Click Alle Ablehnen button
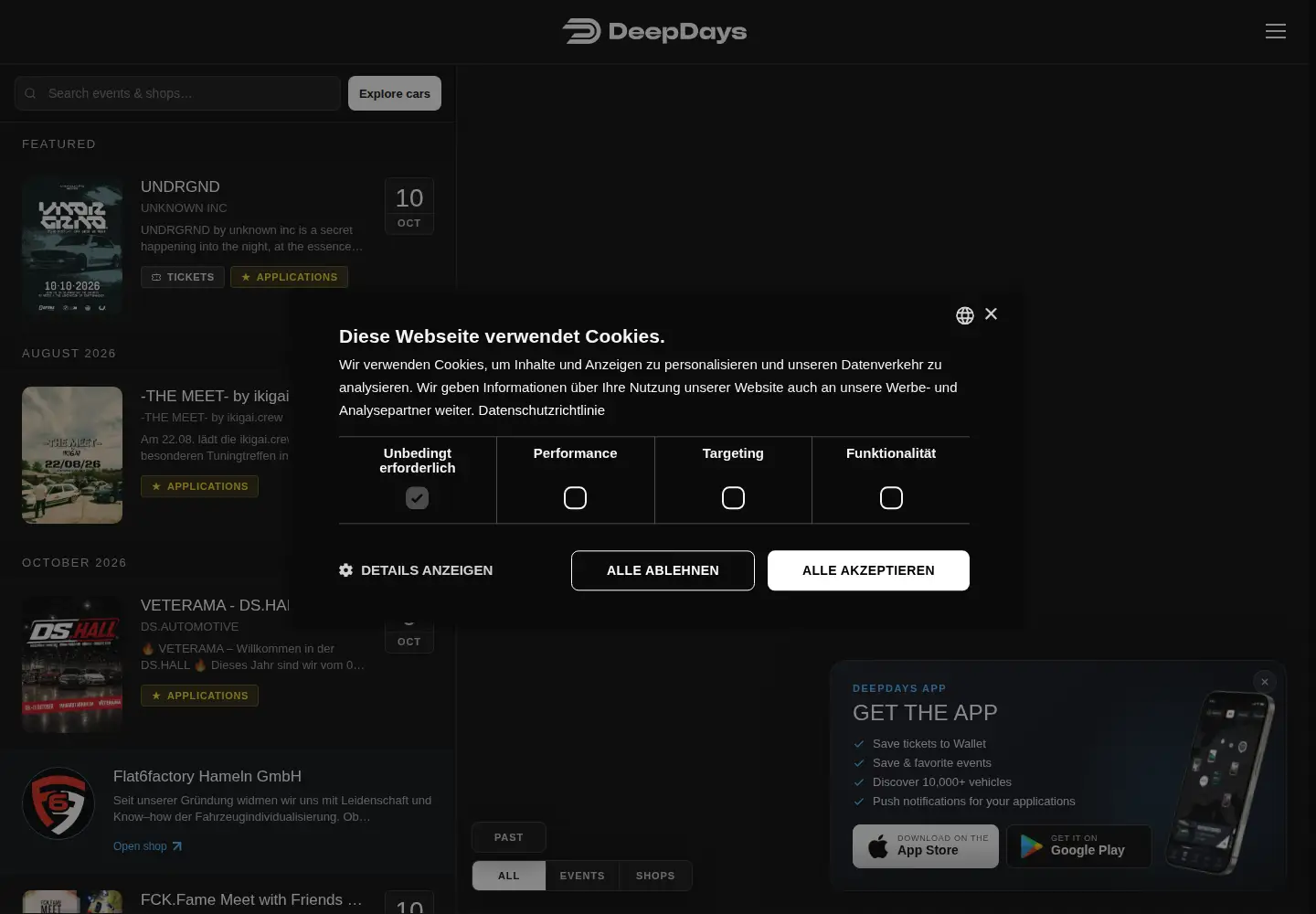The height and width of the screenshot is (914, 1316). point(663,570)
